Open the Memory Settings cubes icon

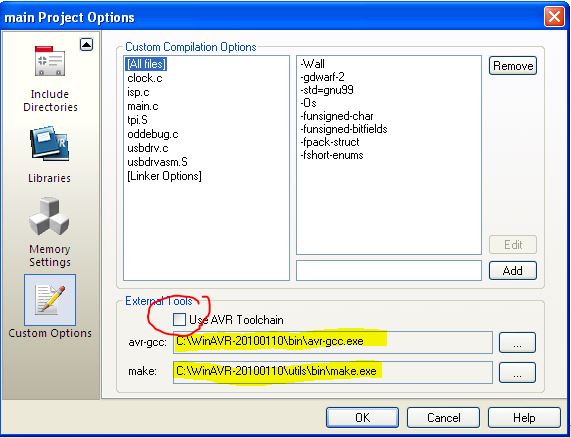(50, 216)
